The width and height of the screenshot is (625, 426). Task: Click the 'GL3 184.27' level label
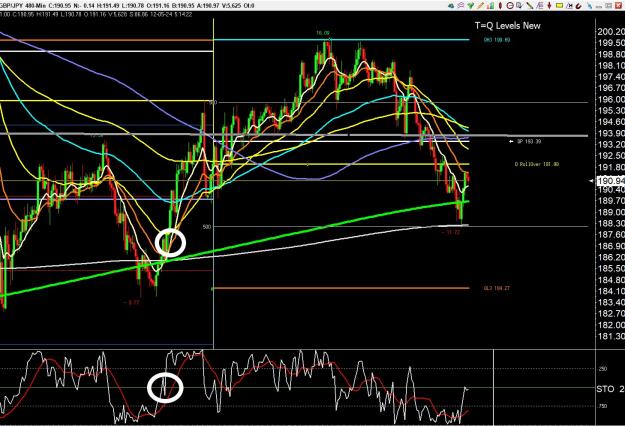(x=497, y=288)
